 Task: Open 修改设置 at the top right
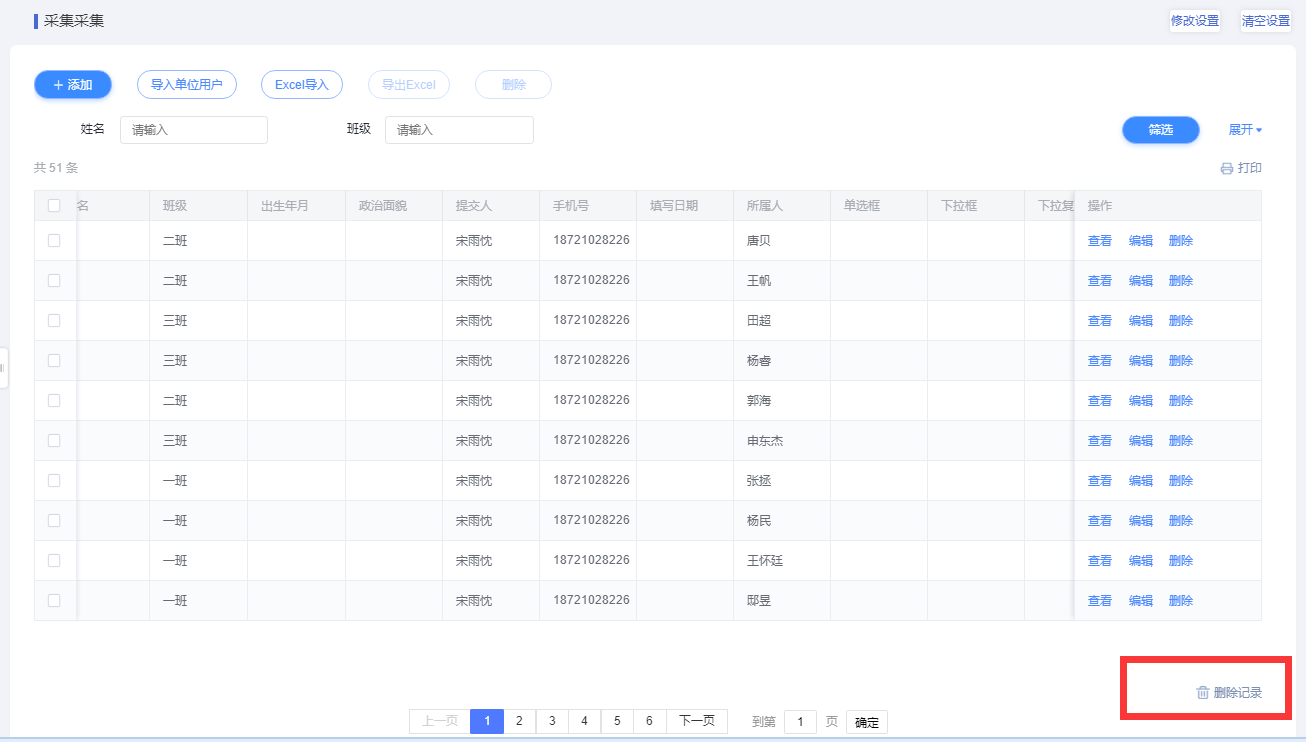(x=1195, y=21)
